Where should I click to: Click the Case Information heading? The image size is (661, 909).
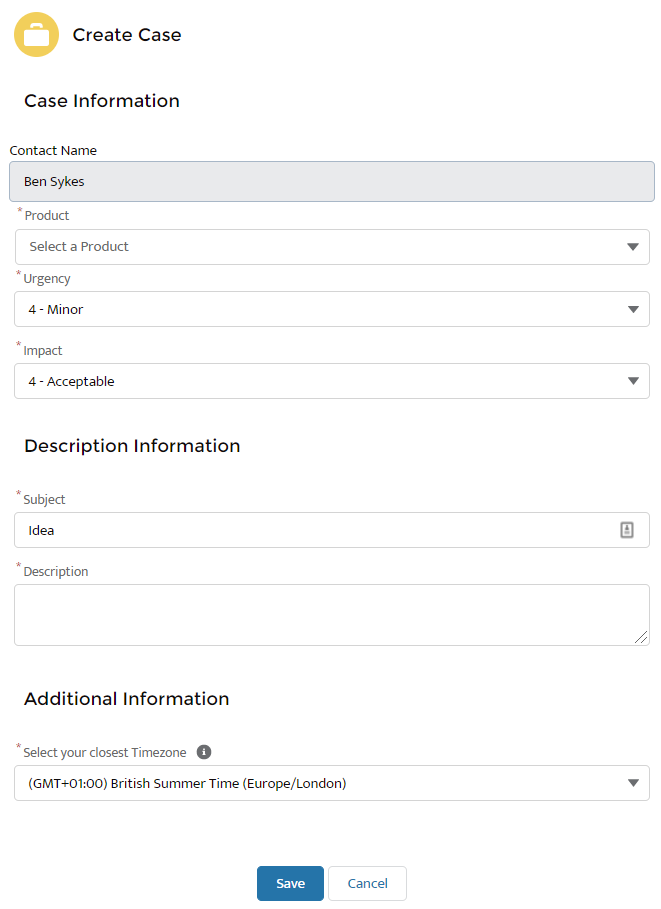pyautogui.click(x=102, y=101)
